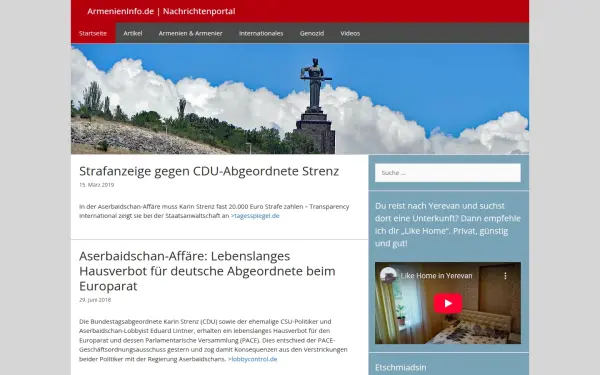Open ArmenienInfo.de Nachrichtenportal site title
The height and width of the screenshot is (375, 600).
click(x=161, y=11)
